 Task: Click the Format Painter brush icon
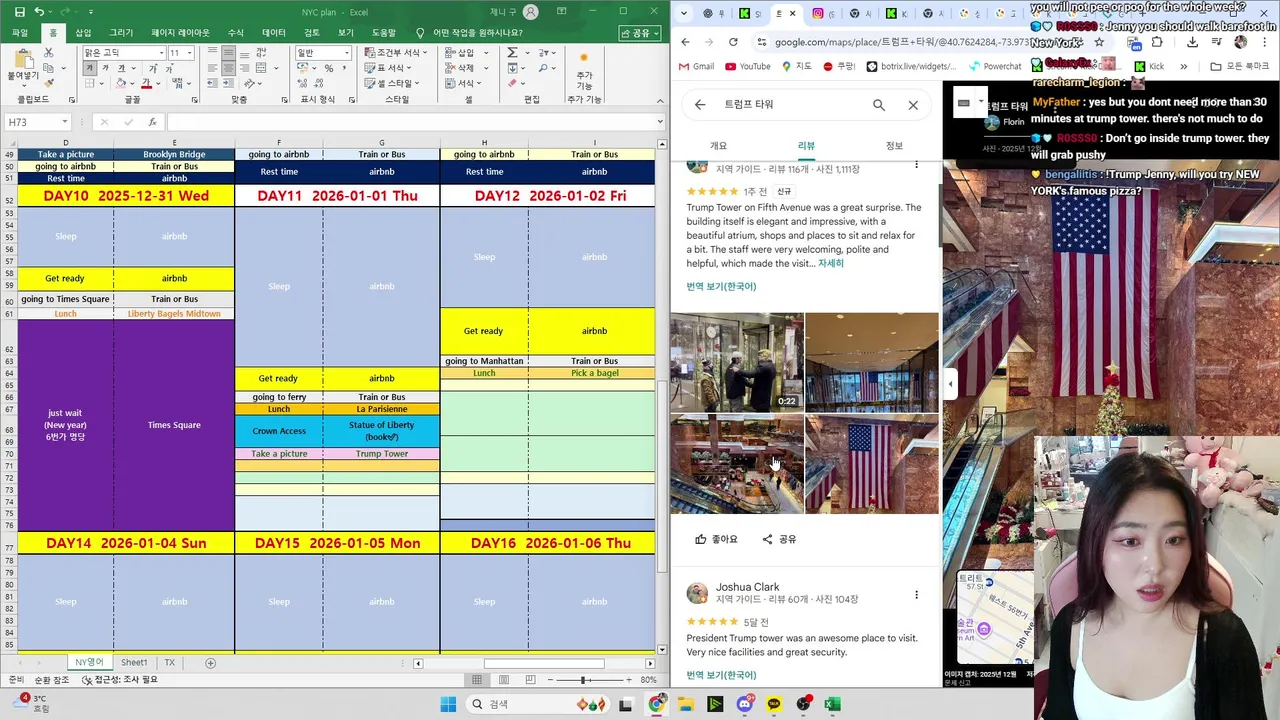(48, 84)
